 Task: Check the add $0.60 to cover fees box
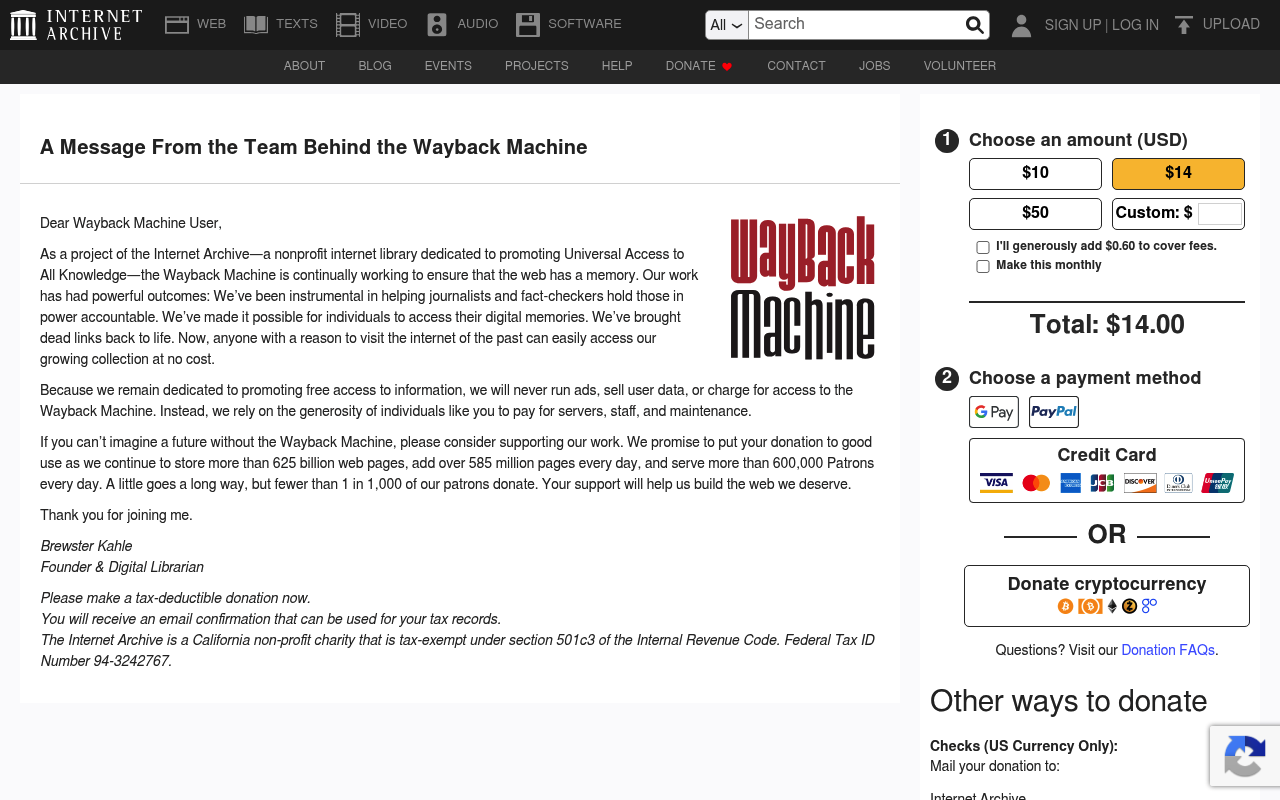983,247
